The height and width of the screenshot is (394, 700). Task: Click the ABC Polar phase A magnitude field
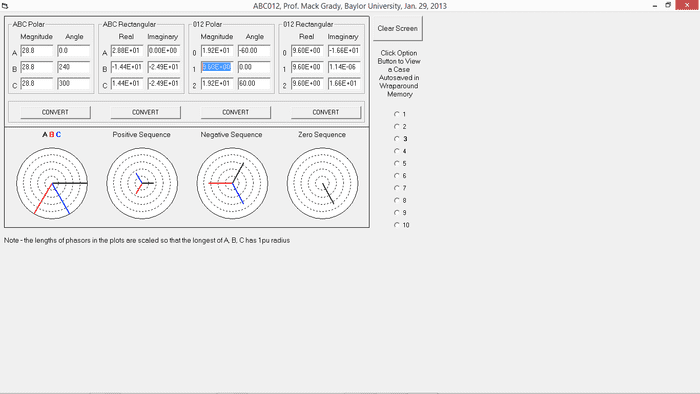(37, 51)
